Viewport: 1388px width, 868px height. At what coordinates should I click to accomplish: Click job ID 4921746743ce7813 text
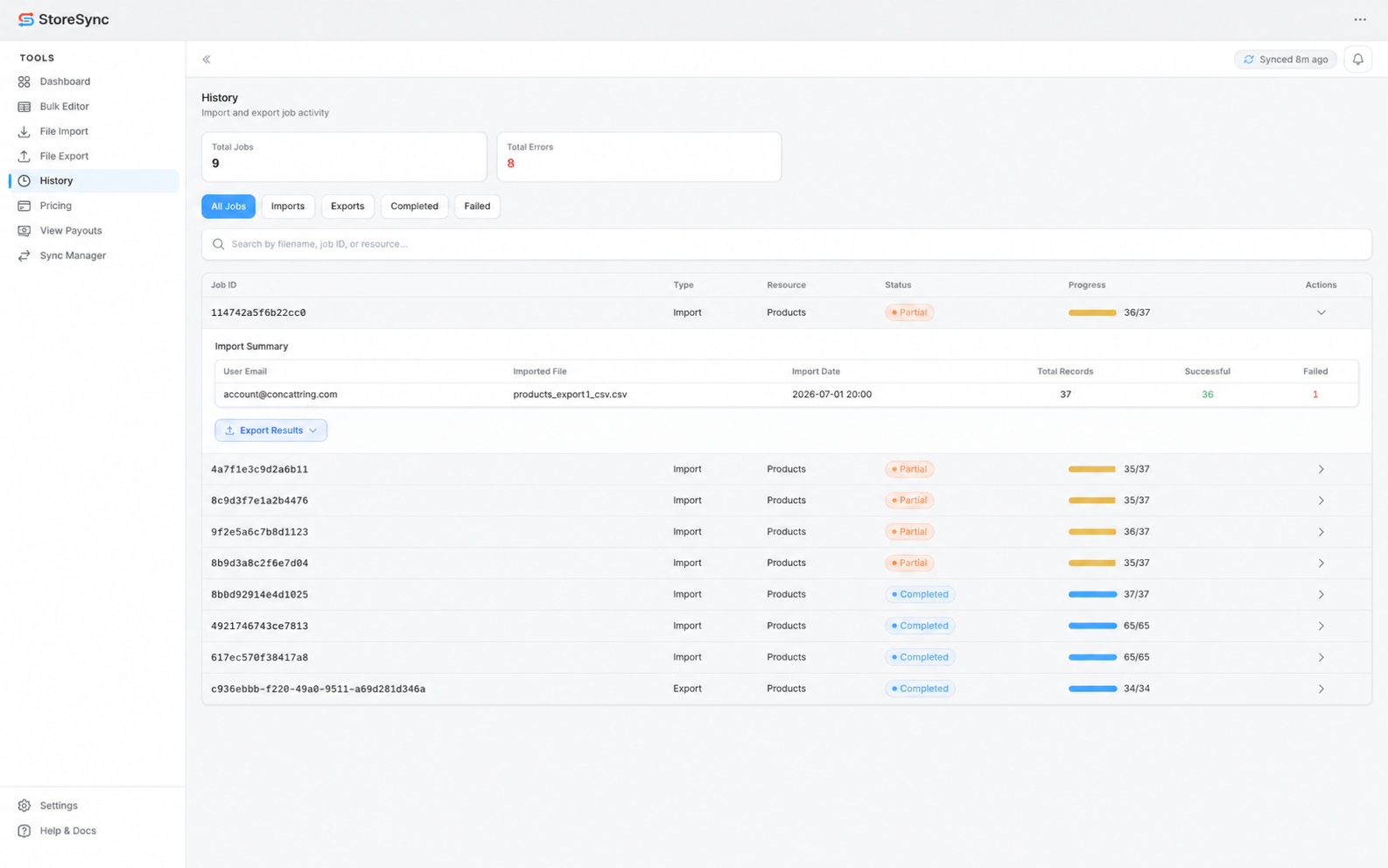pyautogui.click(x=259, y=626)
